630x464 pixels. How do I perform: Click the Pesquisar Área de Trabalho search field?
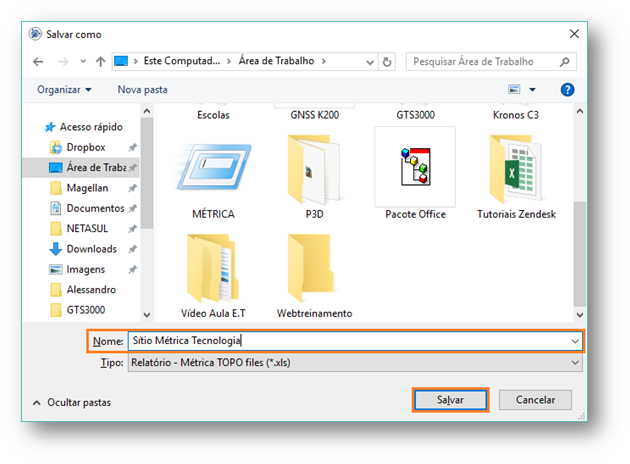pos(488,61)
